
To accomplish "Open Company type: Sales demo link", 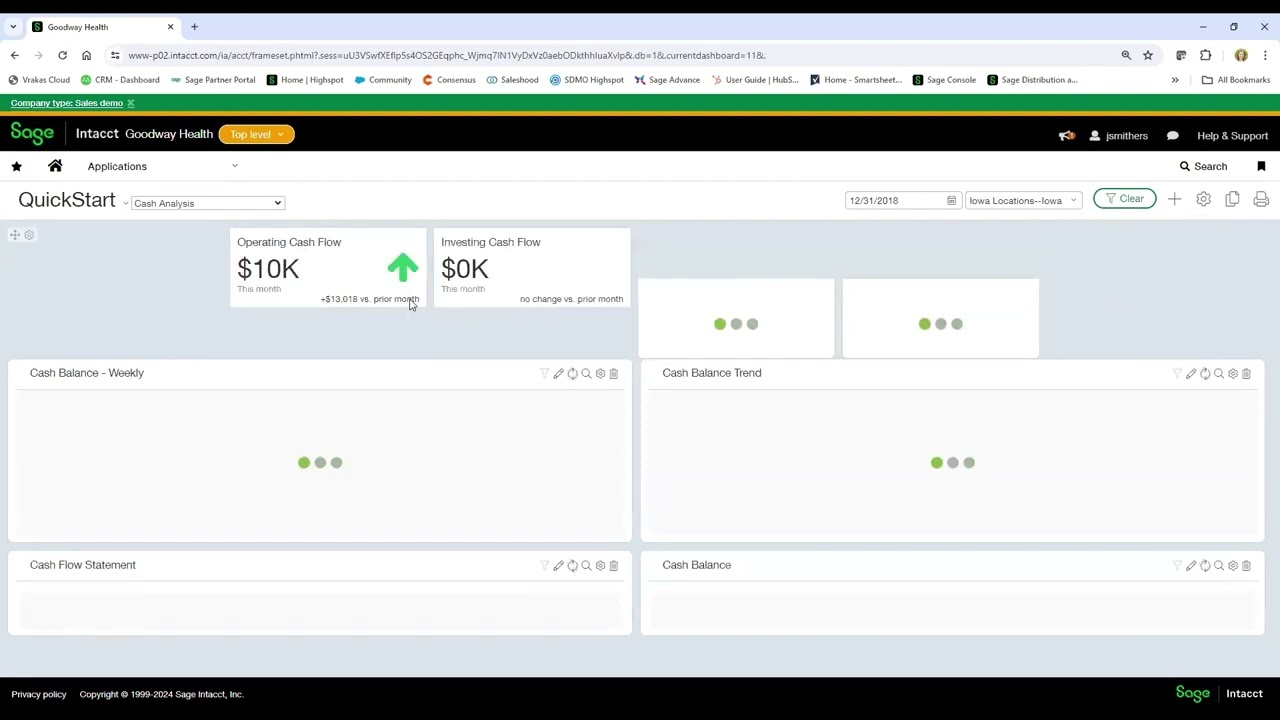I will point(67,103).
